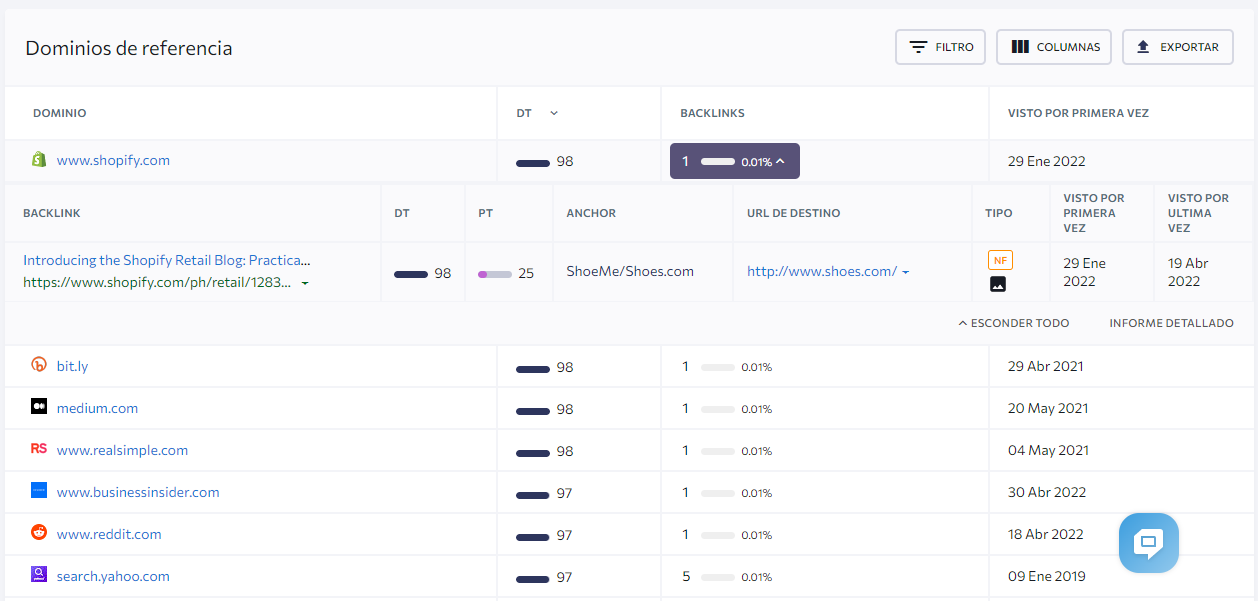
Task: Click the 30 Abr 2022 date for businessinsider
Action: (1046, 492)
